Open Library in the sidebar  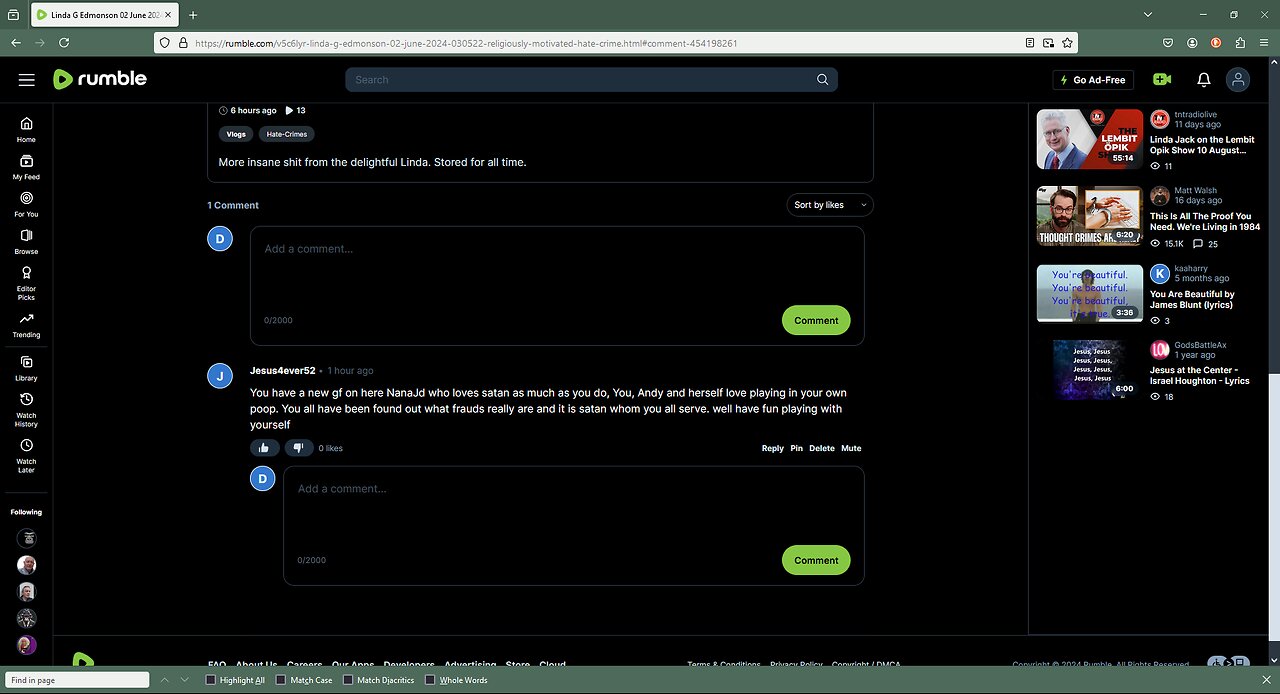26,367
